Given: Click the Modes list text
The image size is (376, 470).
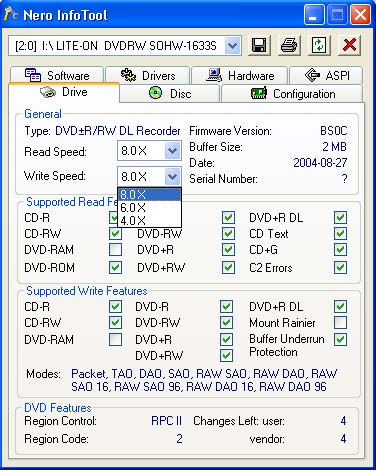Looking at the screenshot, I should click(x=204, y=380).
